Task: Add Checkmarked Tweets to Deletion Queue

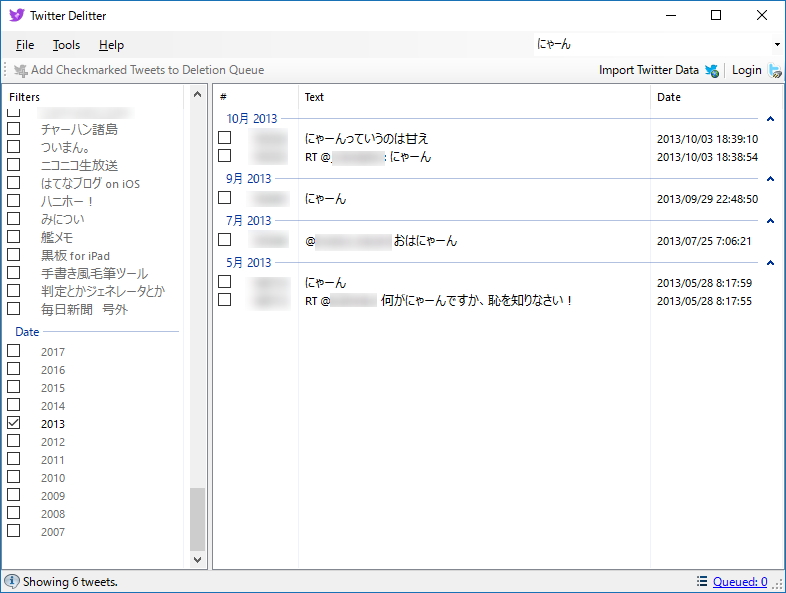Action: [139, 70]
